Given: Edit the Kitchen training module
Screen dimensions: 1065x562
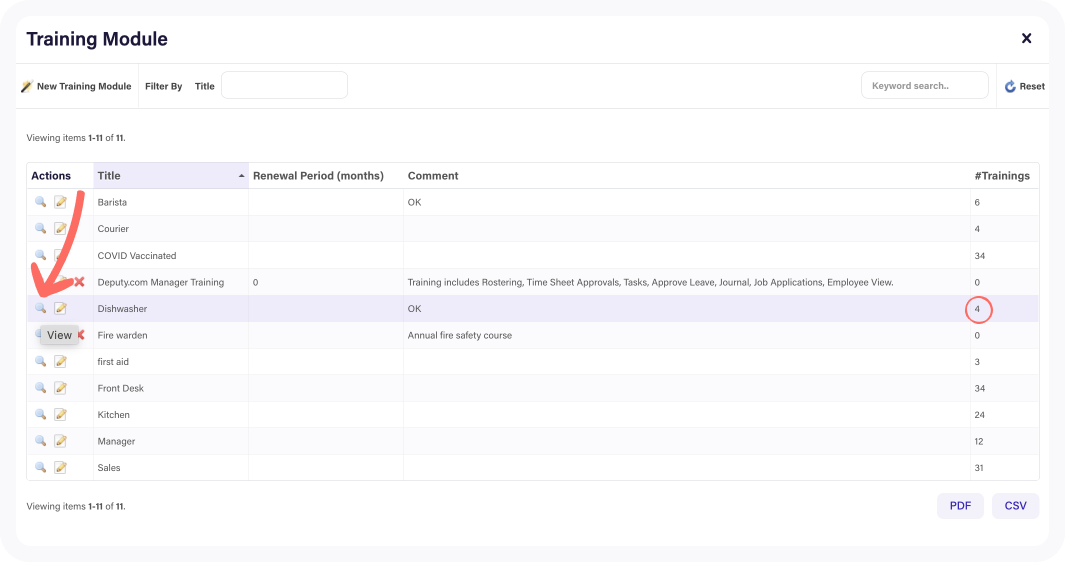Looking at the screenshot, I should point(60,414).
